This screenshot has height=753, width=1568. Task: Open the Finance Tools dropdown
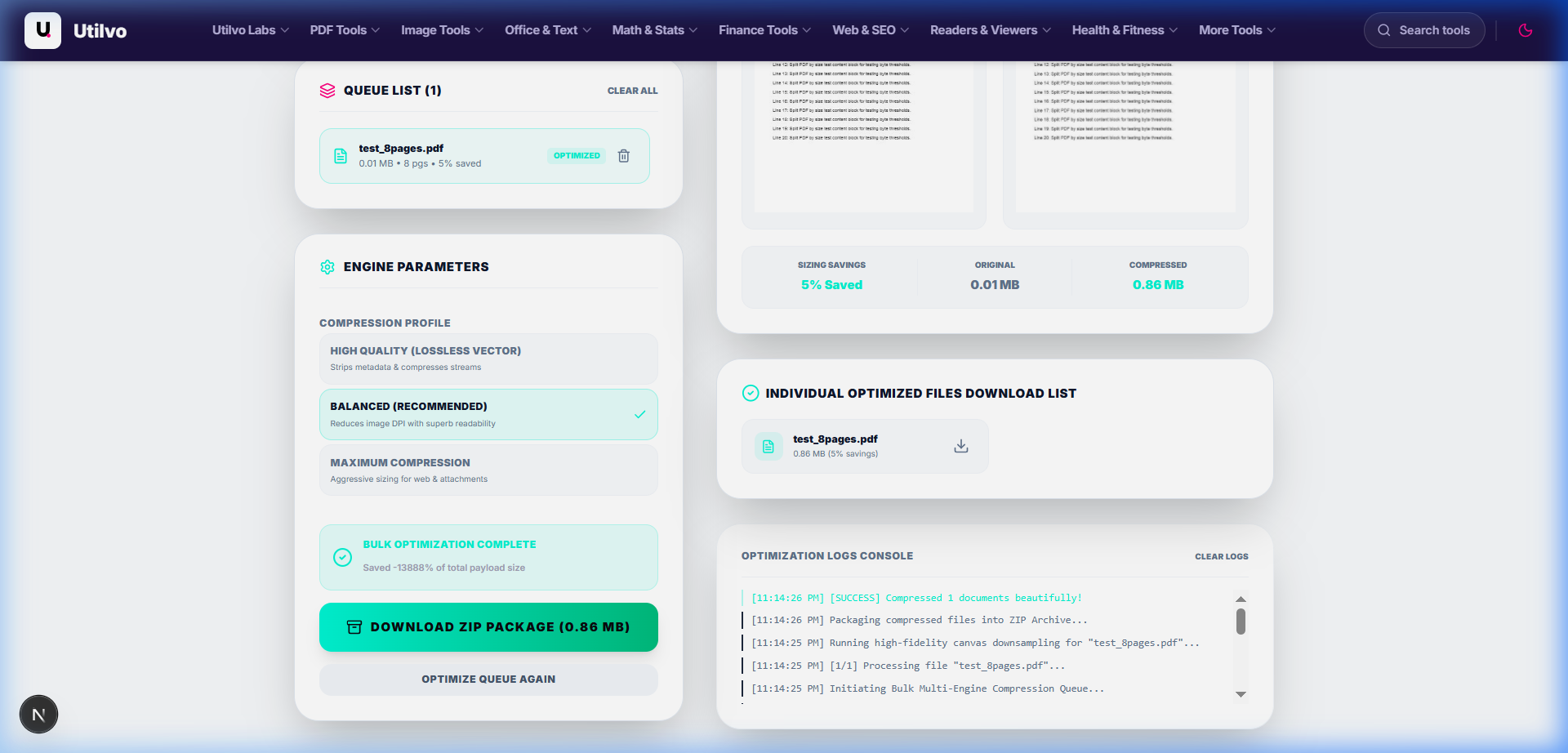click(x=765, y=30)
